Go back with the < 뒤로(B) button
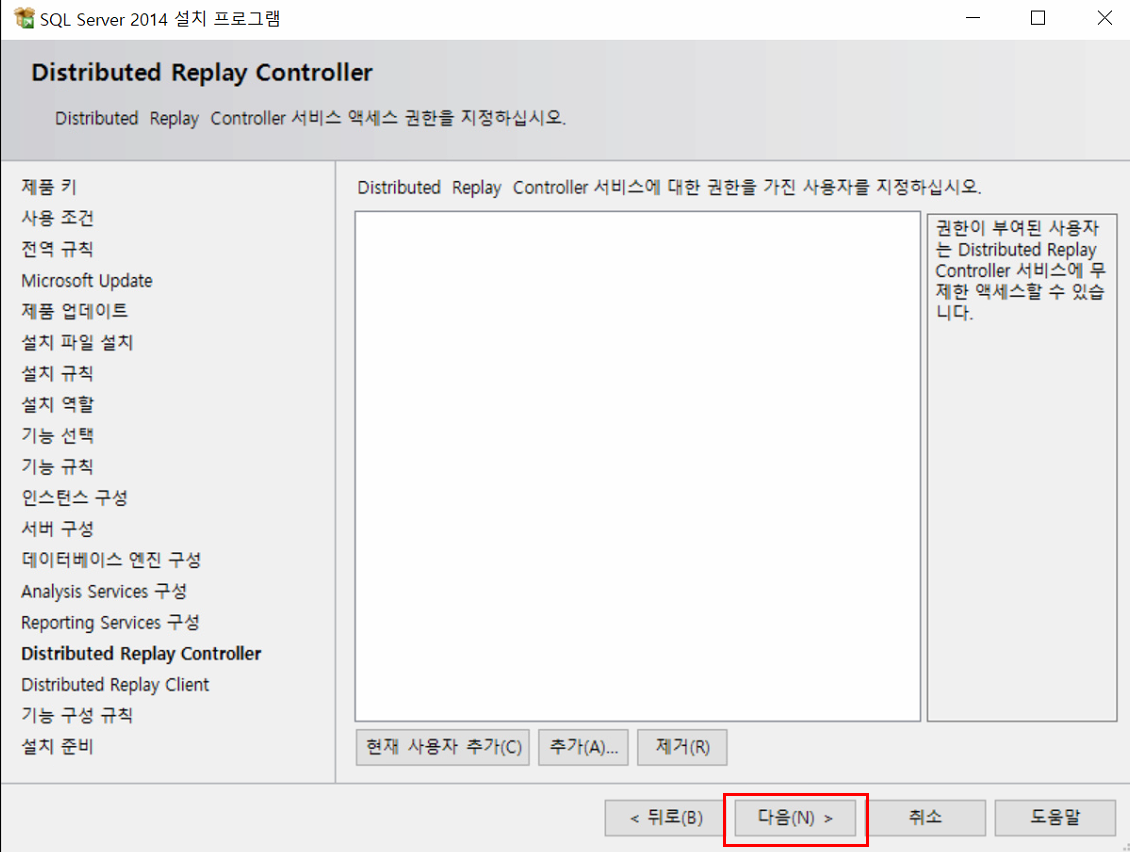 point(666,818)
